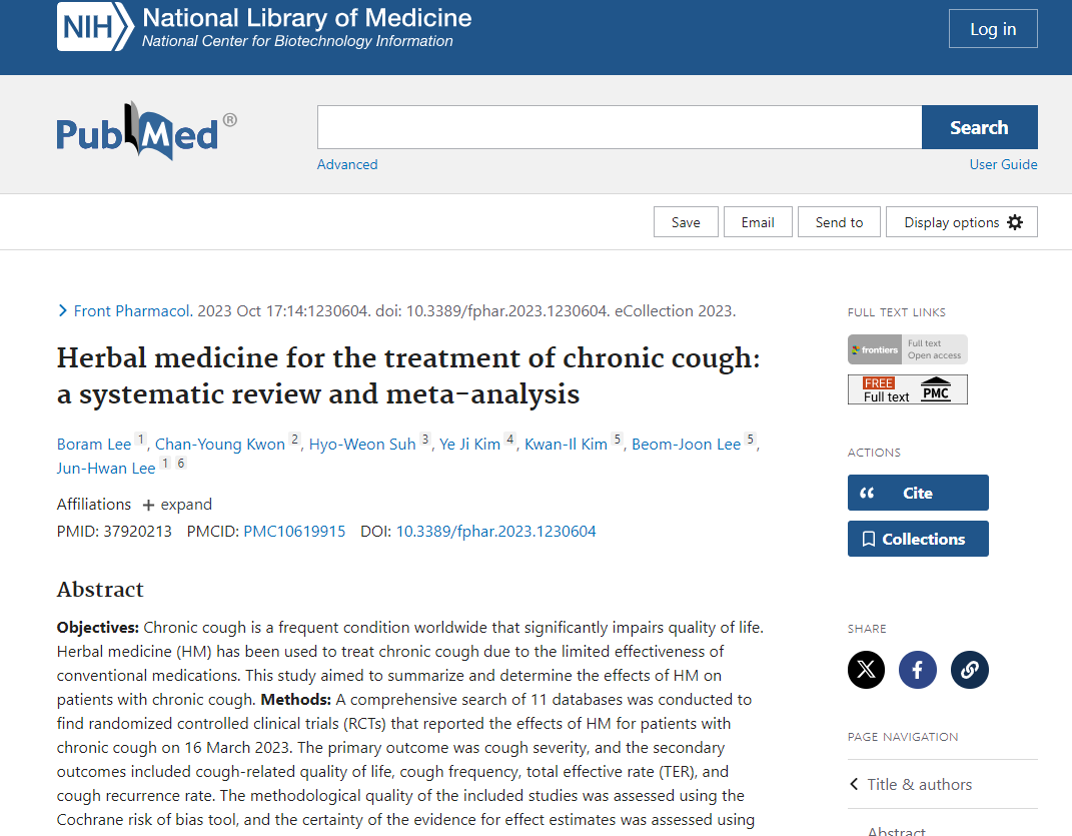Click the NIH logo in header
Image resolution: width=1072 pixels, height=836 pixels.
tap(94, 27)
